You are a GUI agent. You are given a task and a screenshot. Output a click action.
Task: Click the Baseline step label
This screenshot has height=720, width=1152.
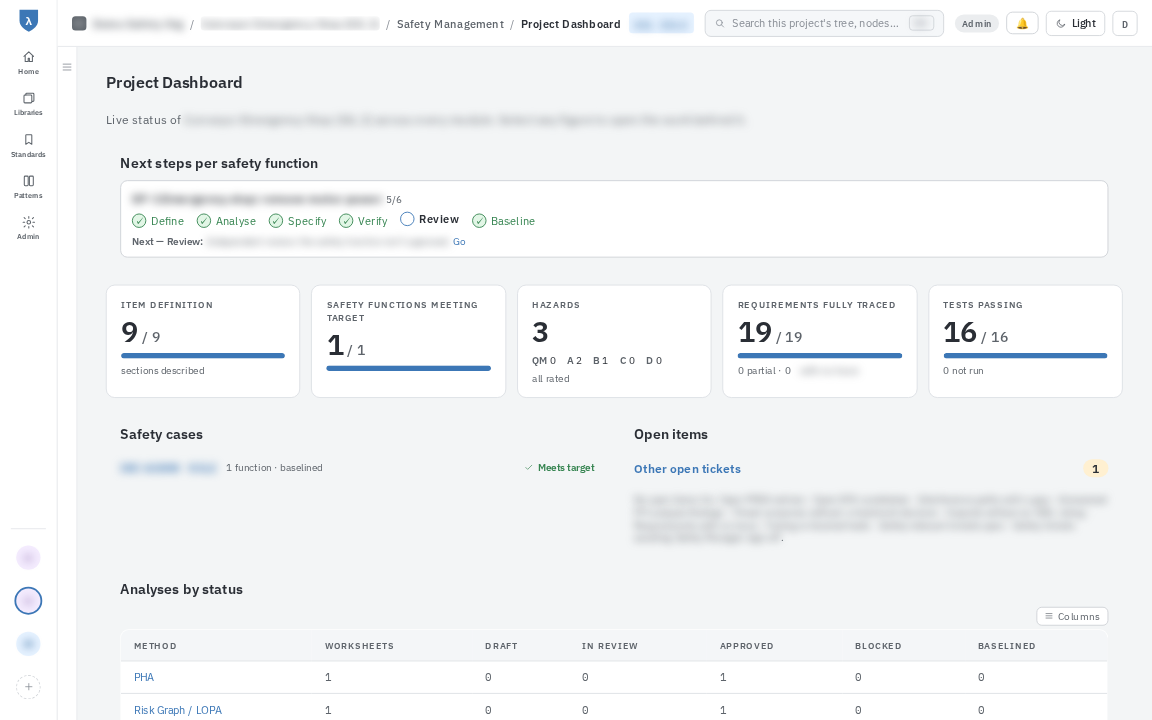coord(513,221)
